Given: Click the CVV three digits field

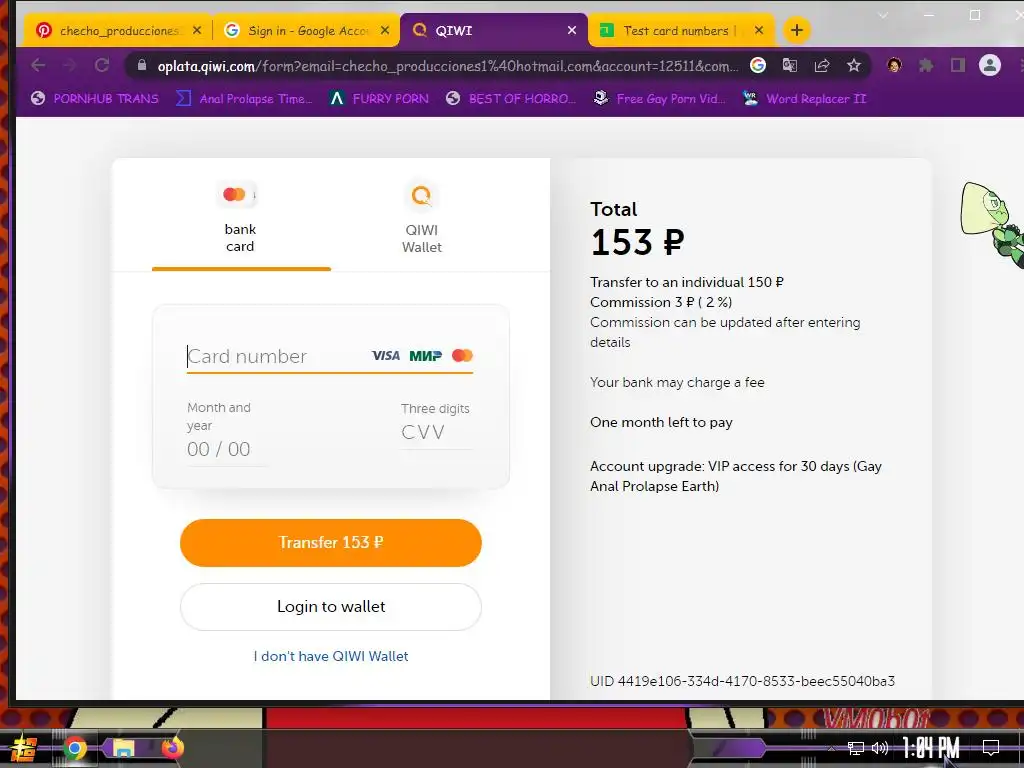Looking at the screenshot, I should tap(436, 432).
